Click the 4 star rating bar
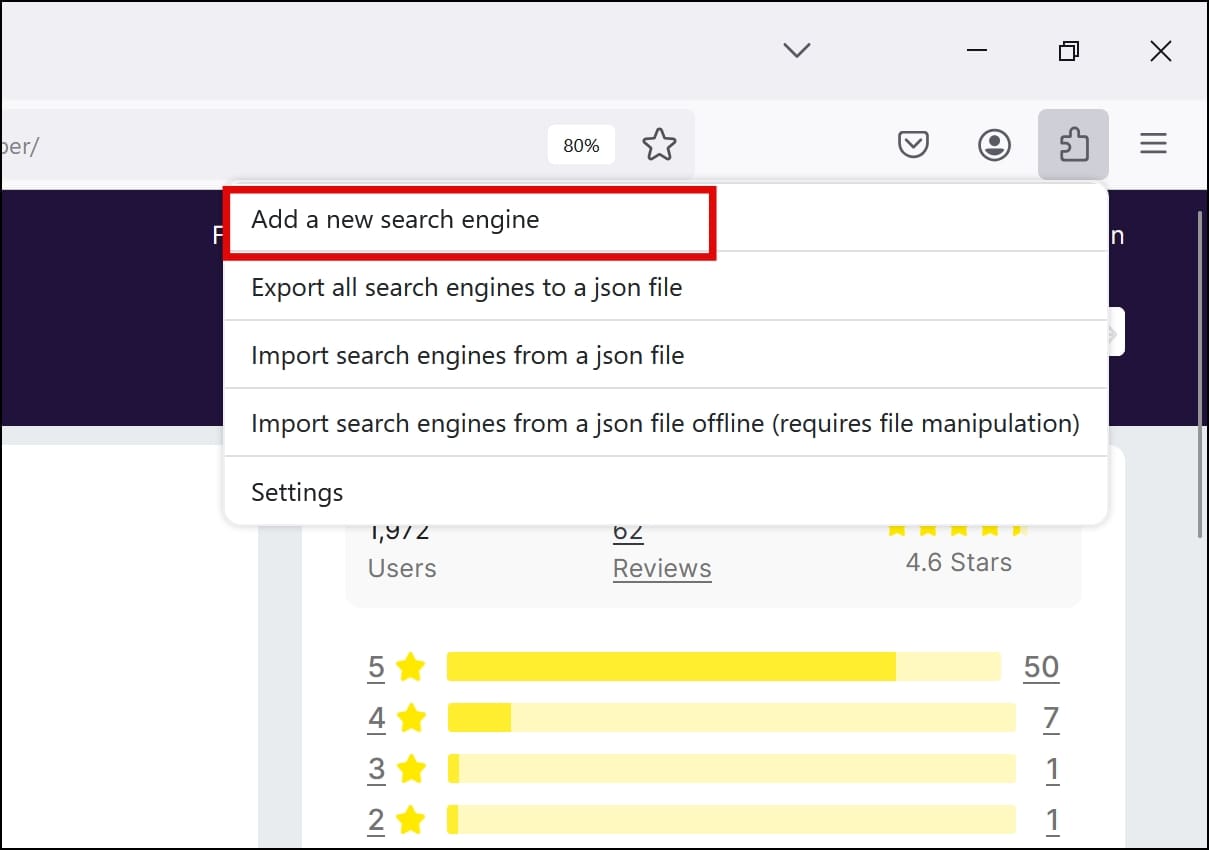 pos(731,718)
